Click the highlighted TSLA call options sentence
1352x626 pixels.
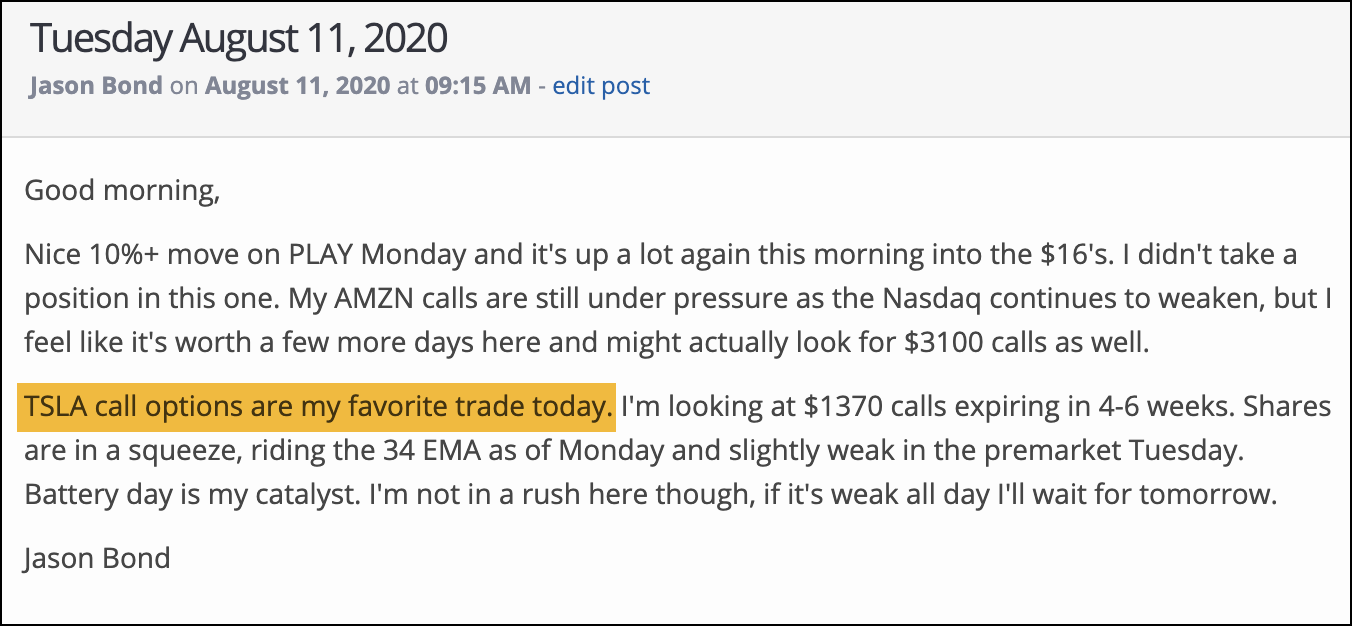(x=319, y=407)
